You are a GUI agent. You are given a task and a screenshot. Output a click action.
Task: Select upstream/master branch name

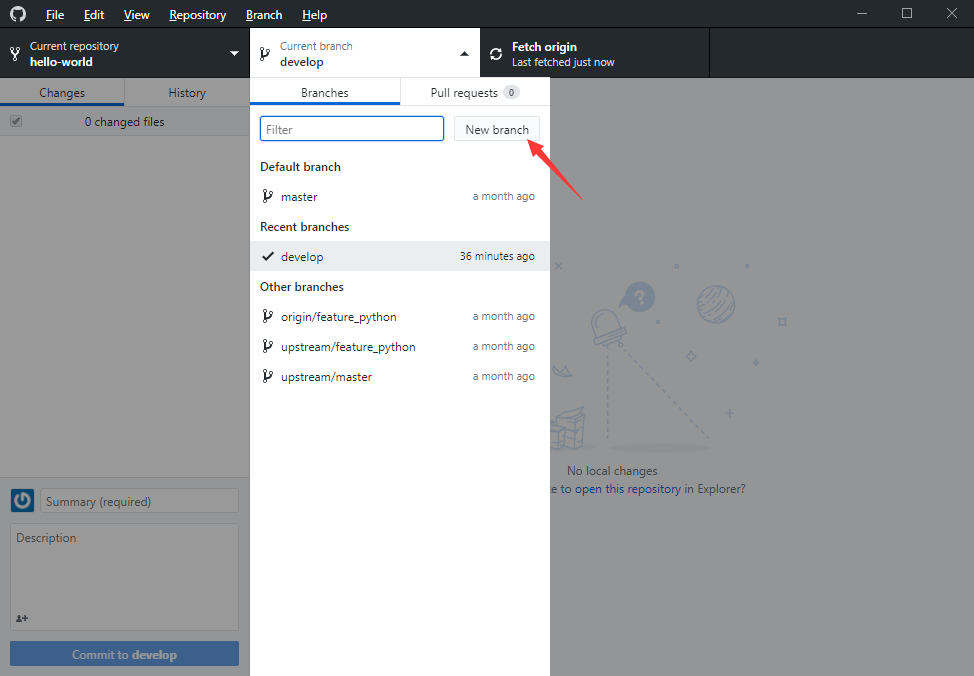click(326, 376)
